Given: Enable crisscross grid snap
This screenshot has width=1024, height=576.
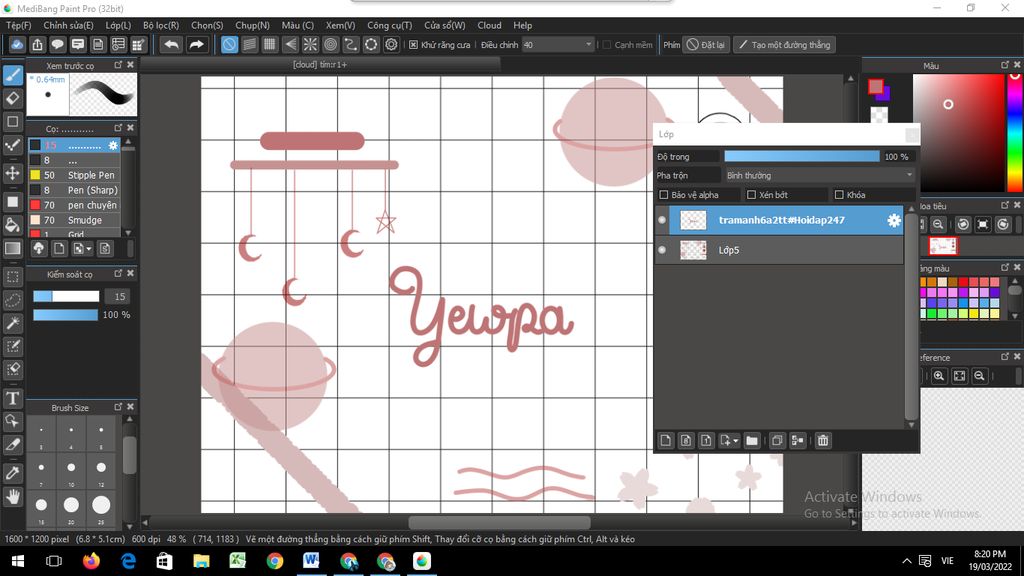Looking at the screenshot, I should tap(270, 44).
